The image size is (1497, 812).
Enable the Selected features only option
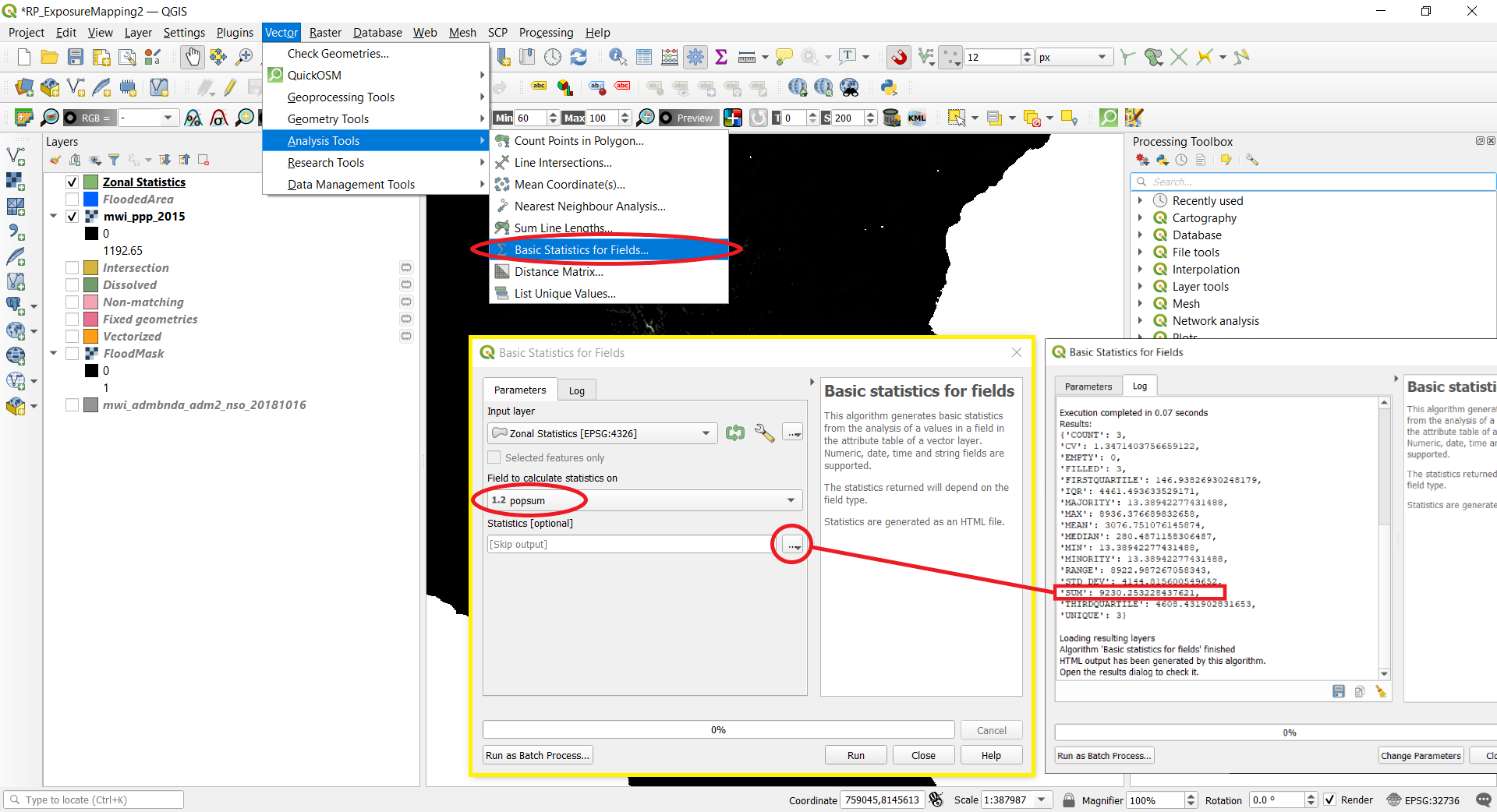pos(494,457)
